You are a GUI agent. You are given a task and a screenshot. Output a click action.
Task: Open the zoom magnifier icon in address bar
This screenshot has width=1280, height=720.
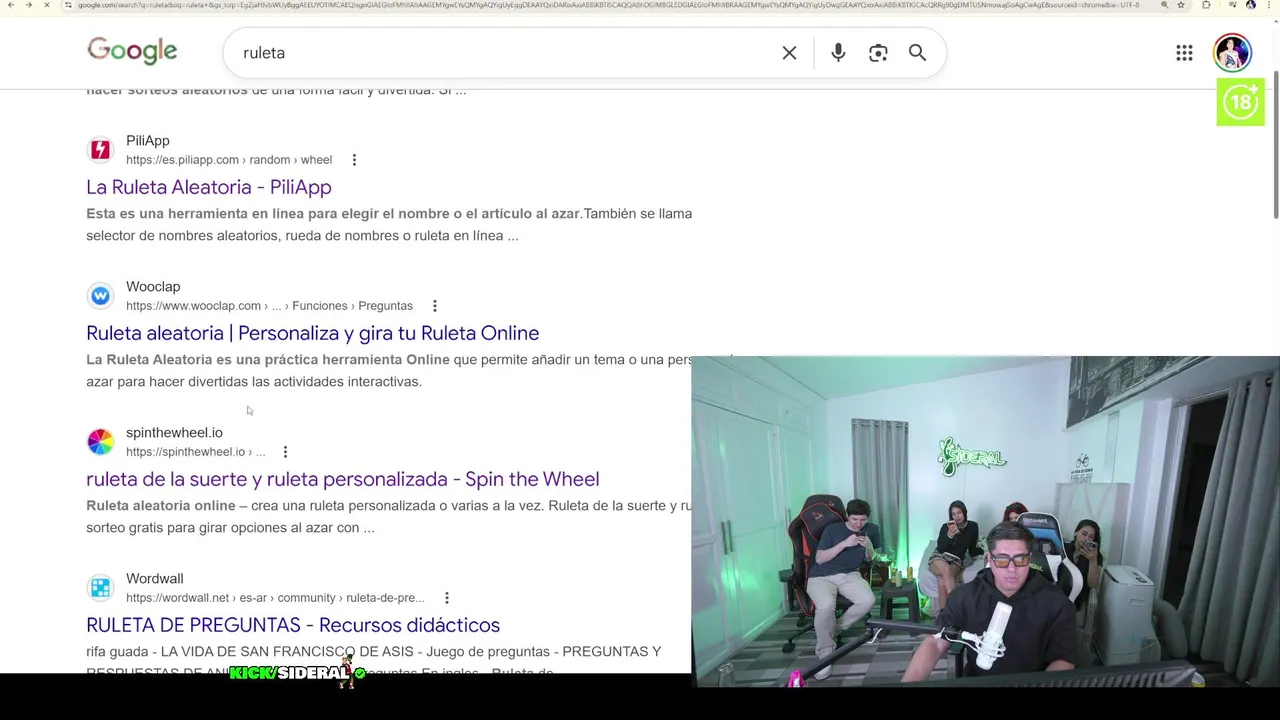pyautogui.click(x=1164, y=5)
